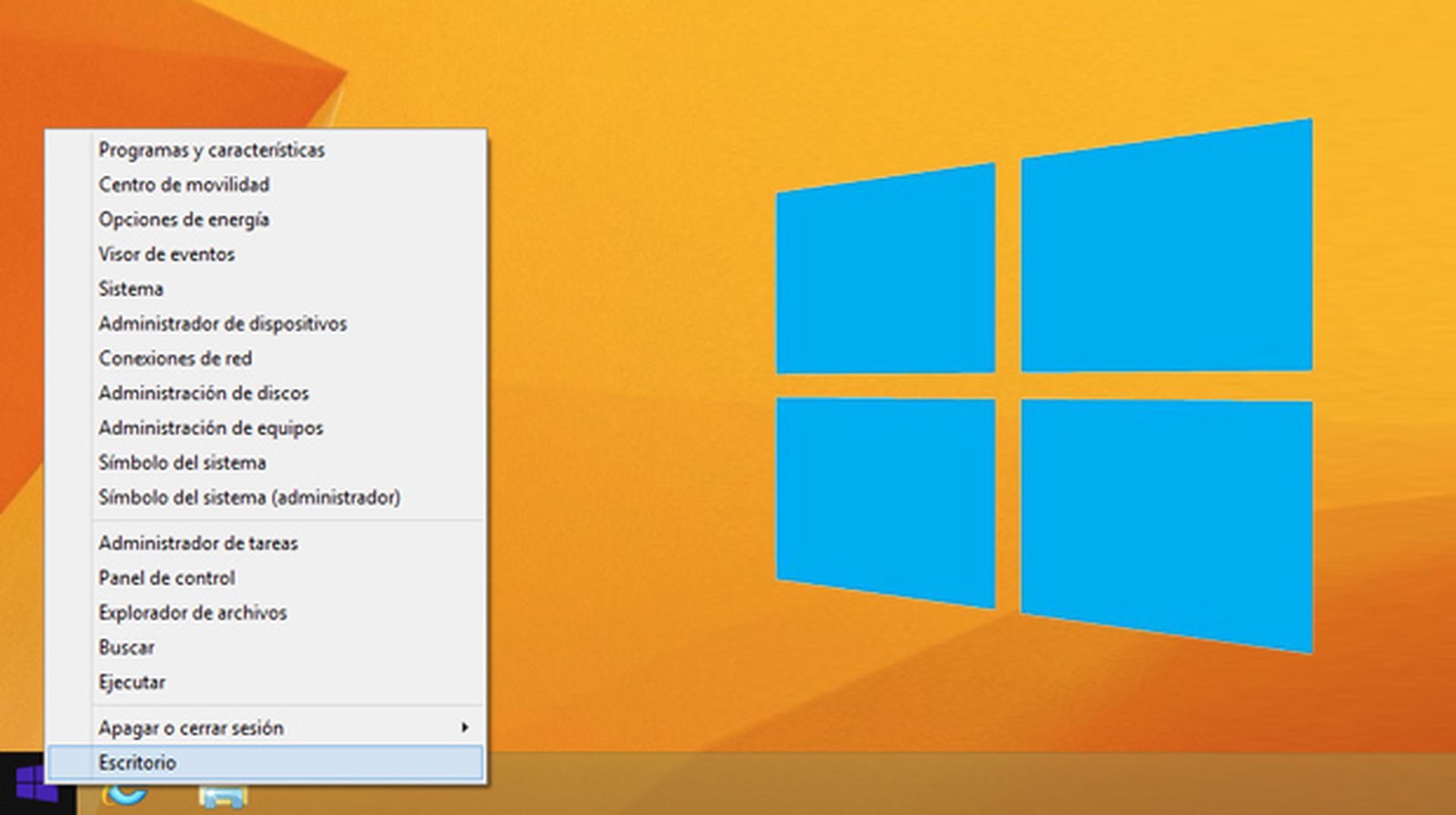Select Conexiones de red
Viewport: 1456px width, 815px height.
[176, 359]
